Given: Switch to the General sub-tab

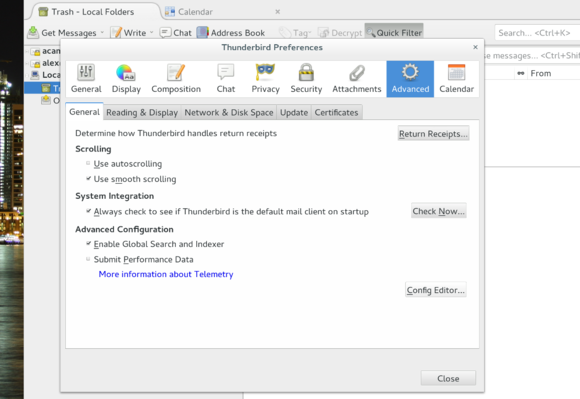Looking at the screenshot, I should tap(84, 112).
